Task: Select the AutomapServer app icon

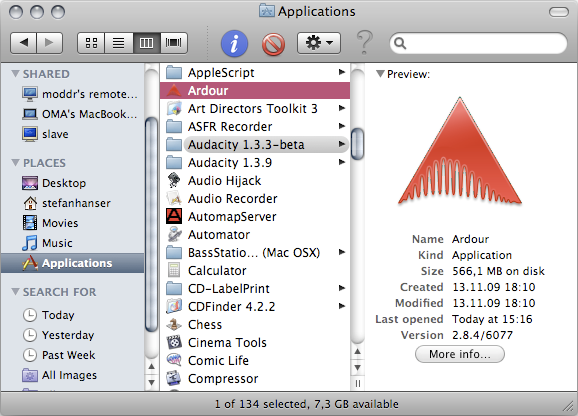Action: point(174,216)
